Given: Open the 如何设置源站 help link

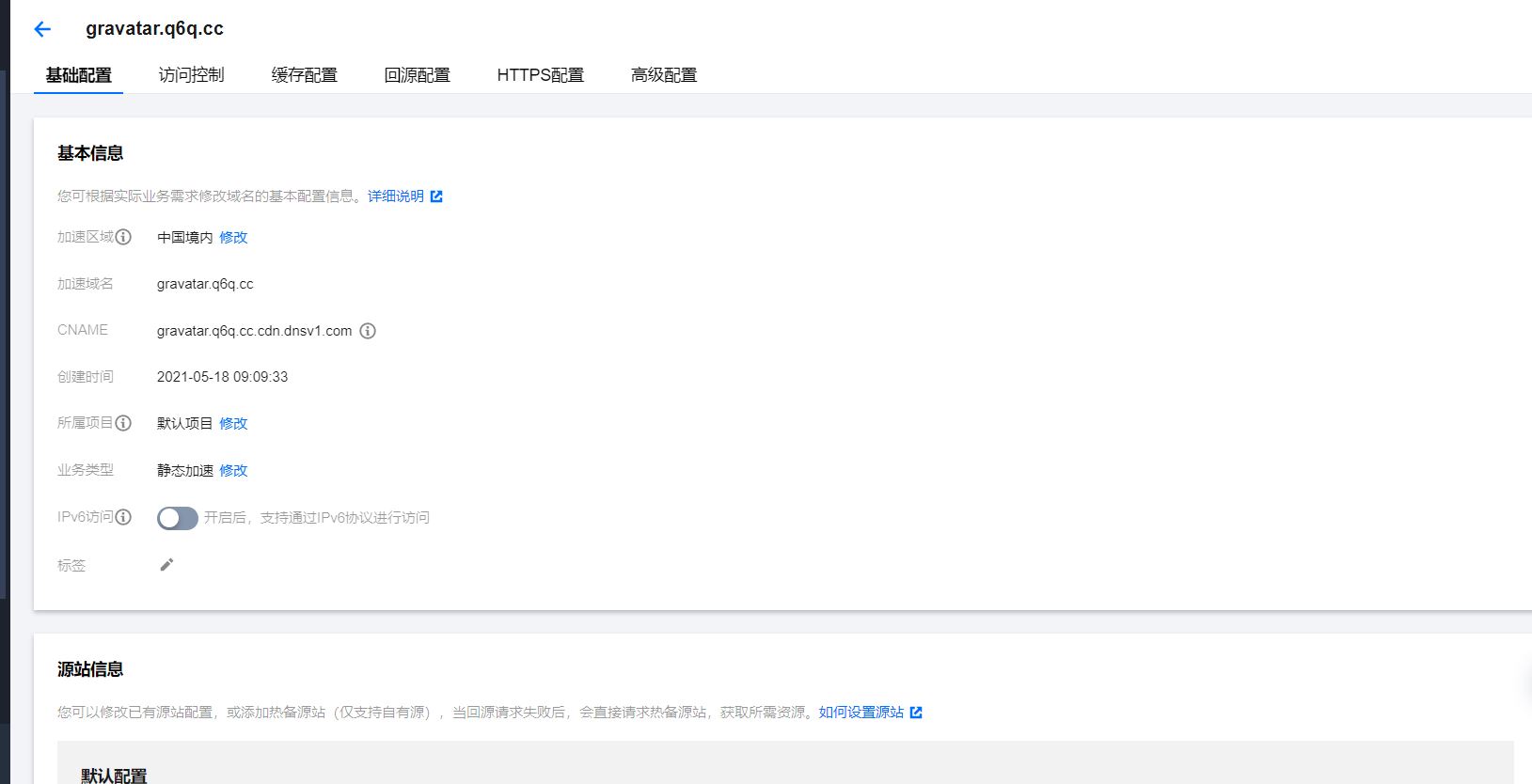Looking at the screenshot, I should coord(861,713).
